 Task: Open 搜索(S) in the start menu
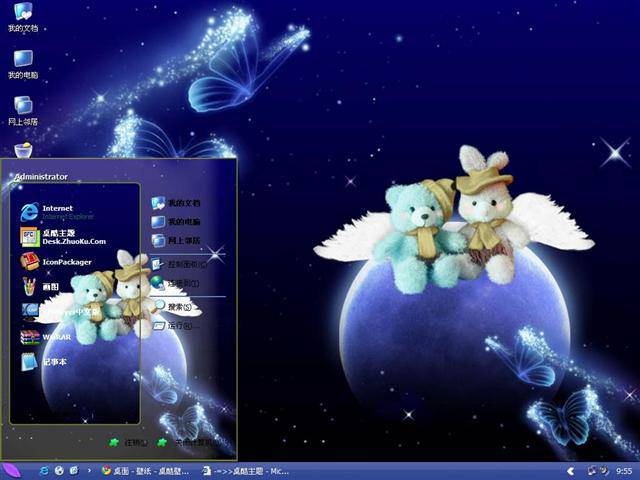173,306
